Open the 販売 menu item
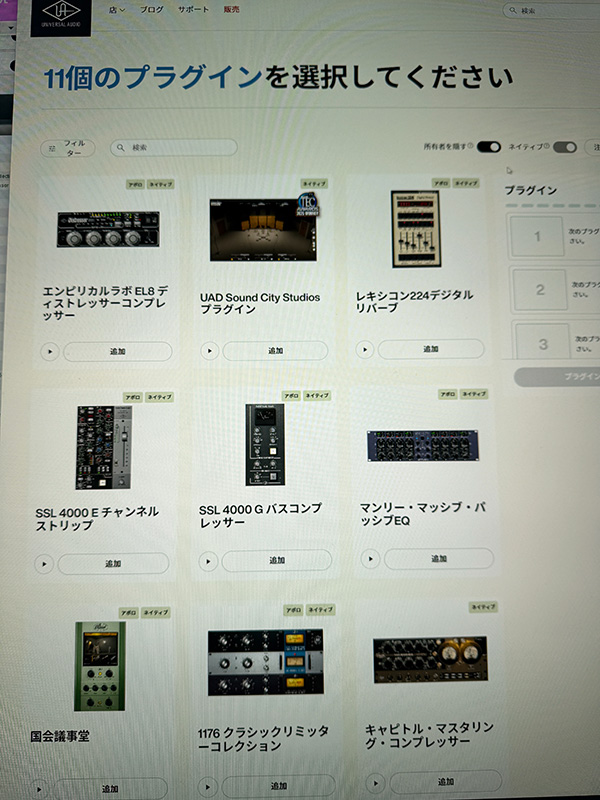The width and height of the screenshot is (600, 800). pyautogui.click(x=231, y=10)
